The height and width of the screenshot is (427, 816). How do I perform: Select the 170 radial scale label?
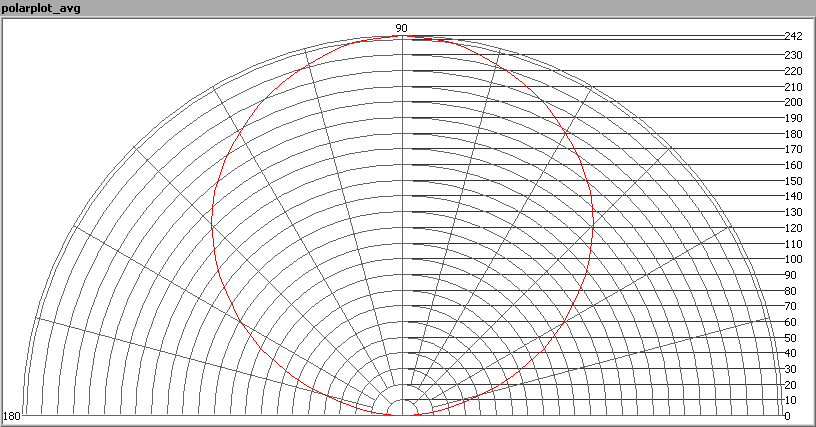tap(792, 149)
